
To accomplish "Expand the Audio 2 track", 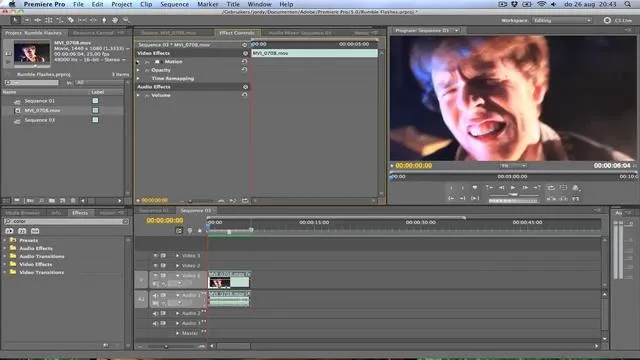I will coord(178,313).
